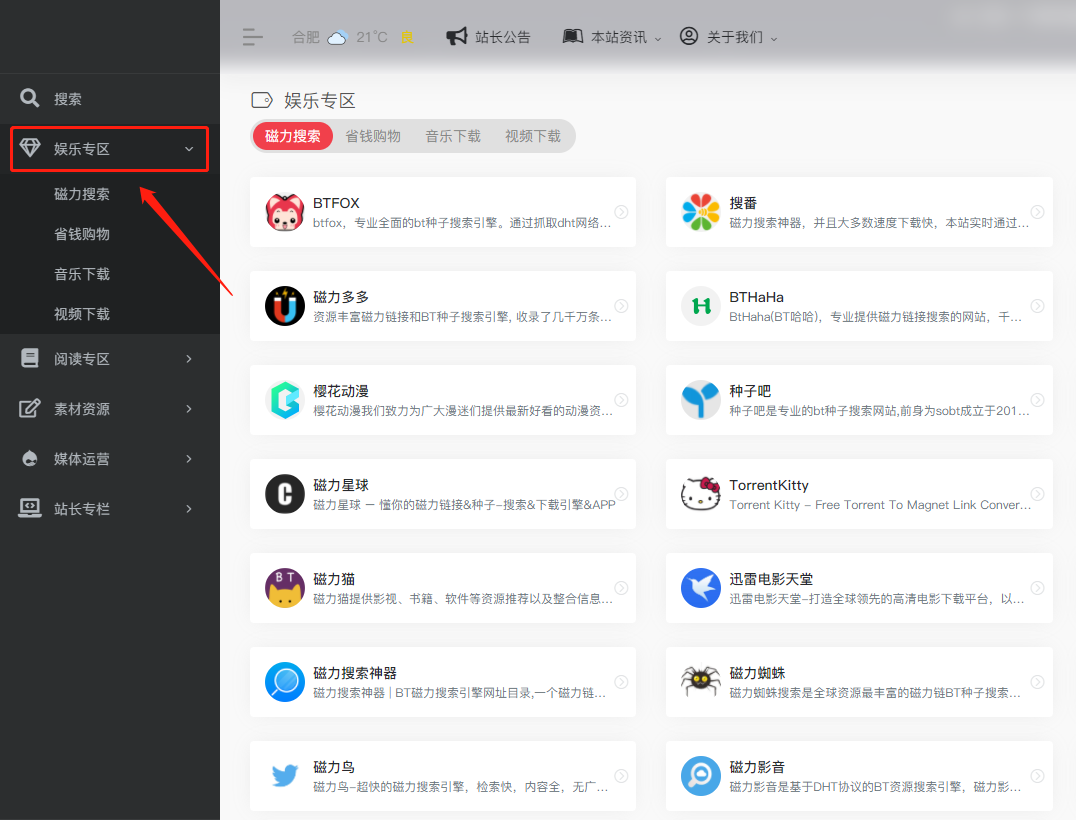Switch to the 视频下载 tab
This screenshot has height=820, width=1076.
coord(533,136)
